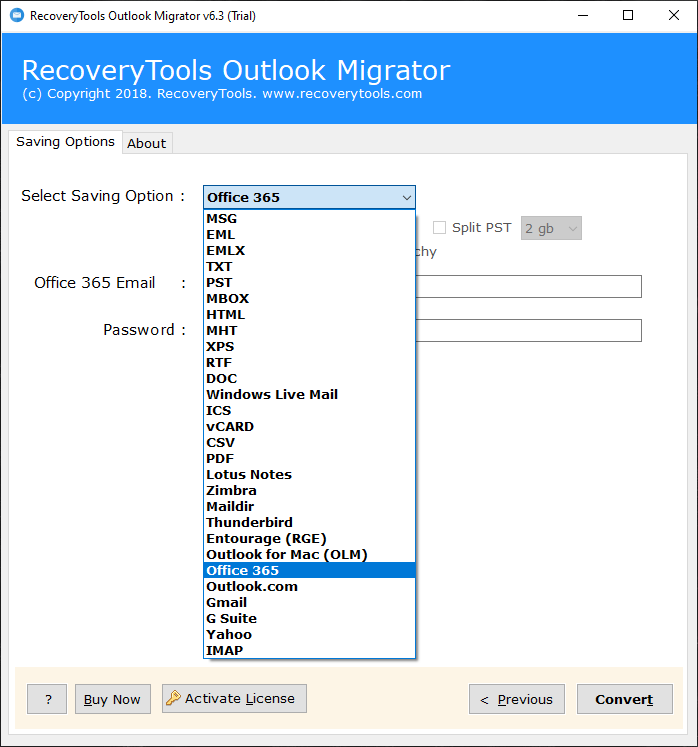
Task: Select ICS from the list
Action: coord(309,411)
